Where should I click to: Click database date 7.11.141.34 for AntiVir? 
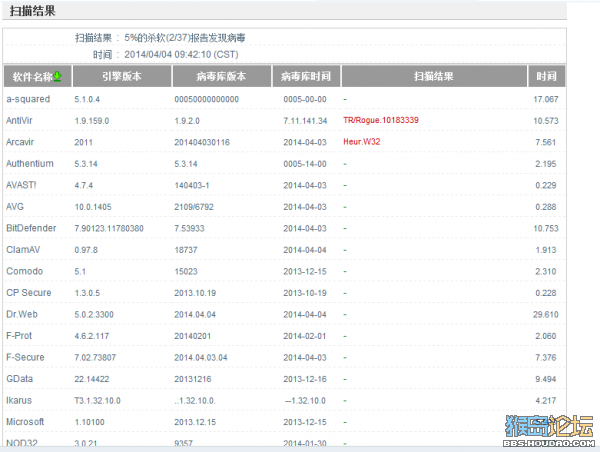tap(305, 121)
